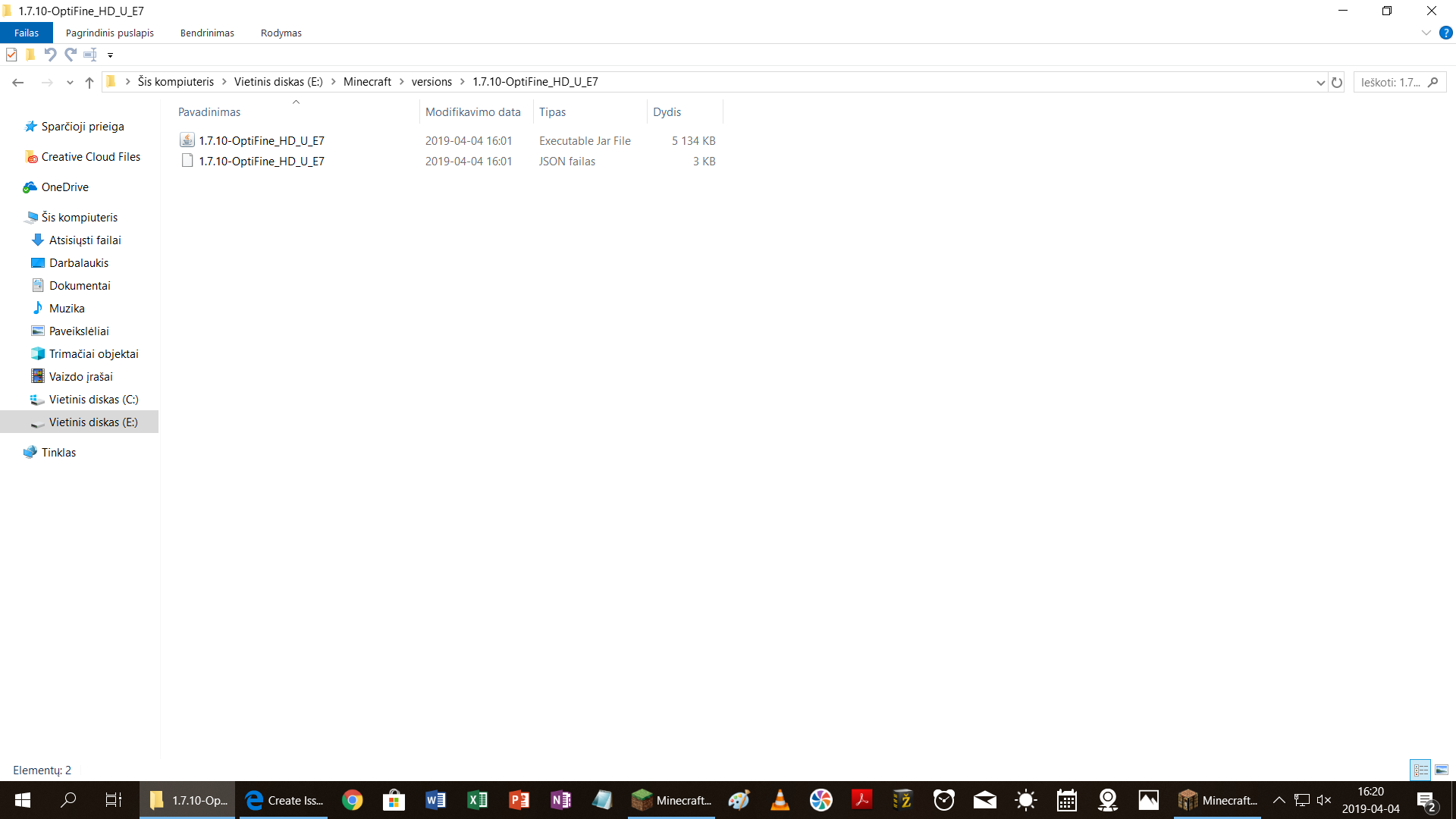1456x819 pixels.
Task: Refresh the folder with address bar reload icon
Action: (x=1337, y=83)
